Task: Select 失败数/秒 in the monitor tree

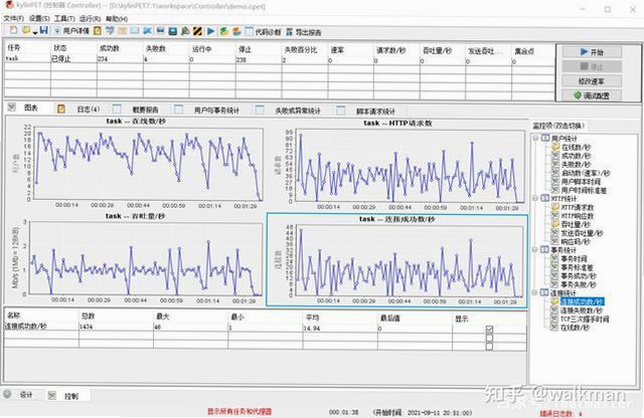Action: pos(576,164)
